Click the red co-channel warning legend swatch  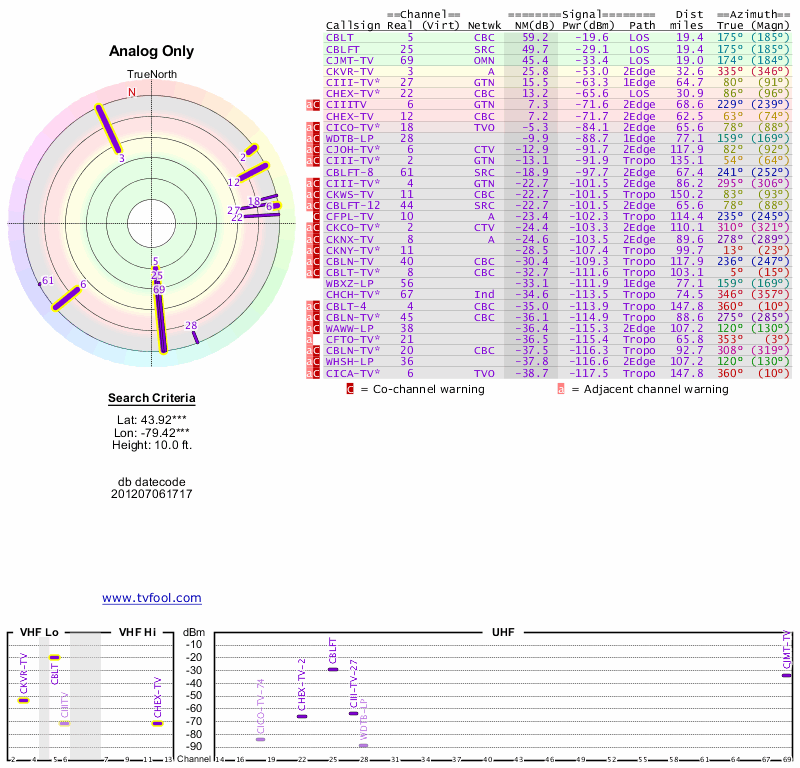pyautogui.click(x=350, y=389)
